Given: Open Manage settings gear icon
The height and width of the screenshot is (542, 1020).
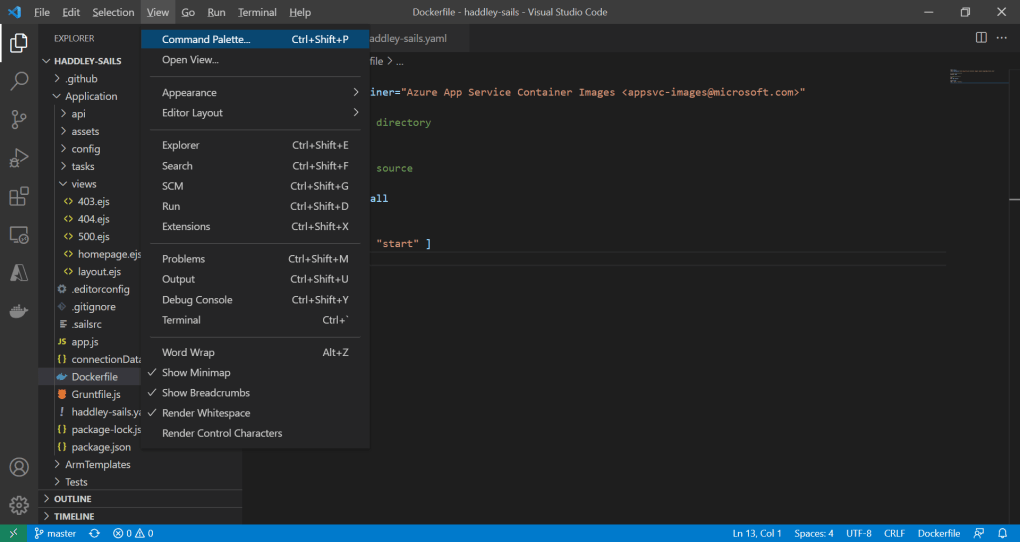Looking at the screenshot, I should click(18, 504).
